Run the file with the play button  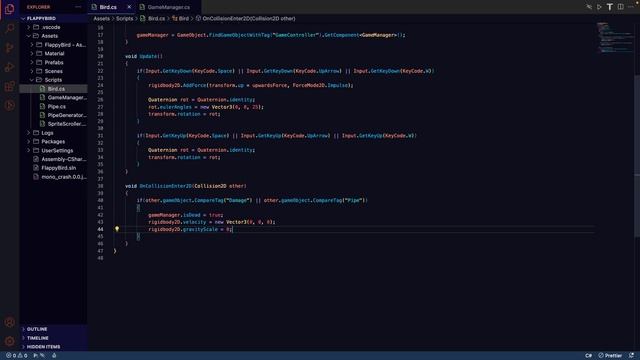[599, 7]
